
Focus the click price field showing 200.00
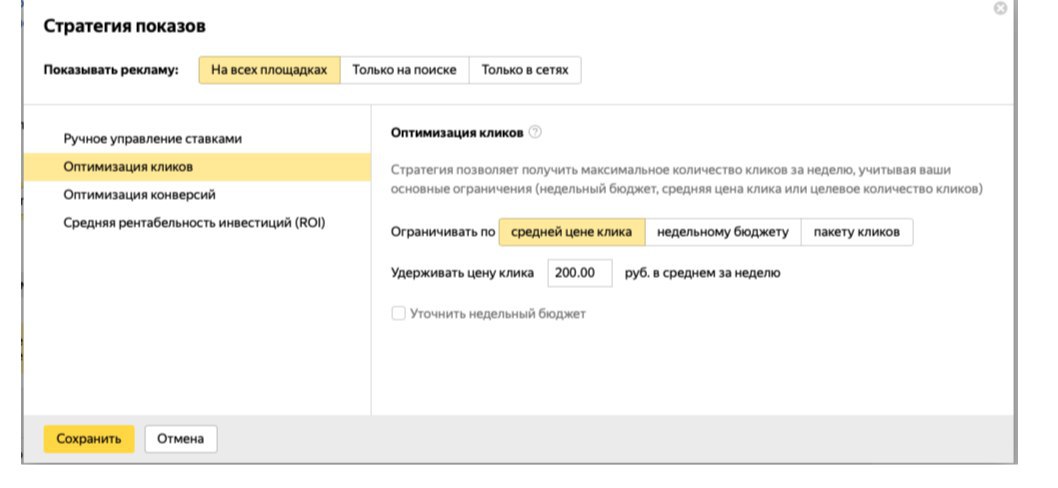pyautogui.click(x=580, y=273)
